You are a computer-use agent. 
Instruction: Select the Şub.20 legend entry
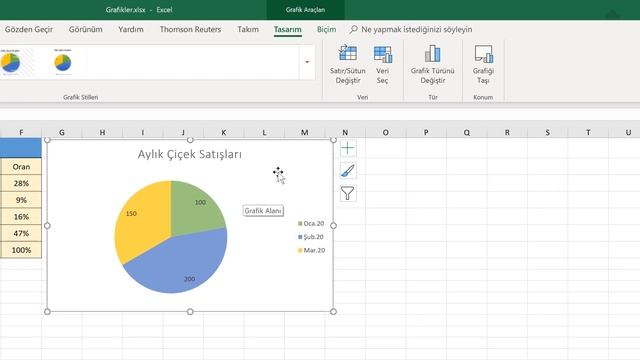[x=311, y=237]
